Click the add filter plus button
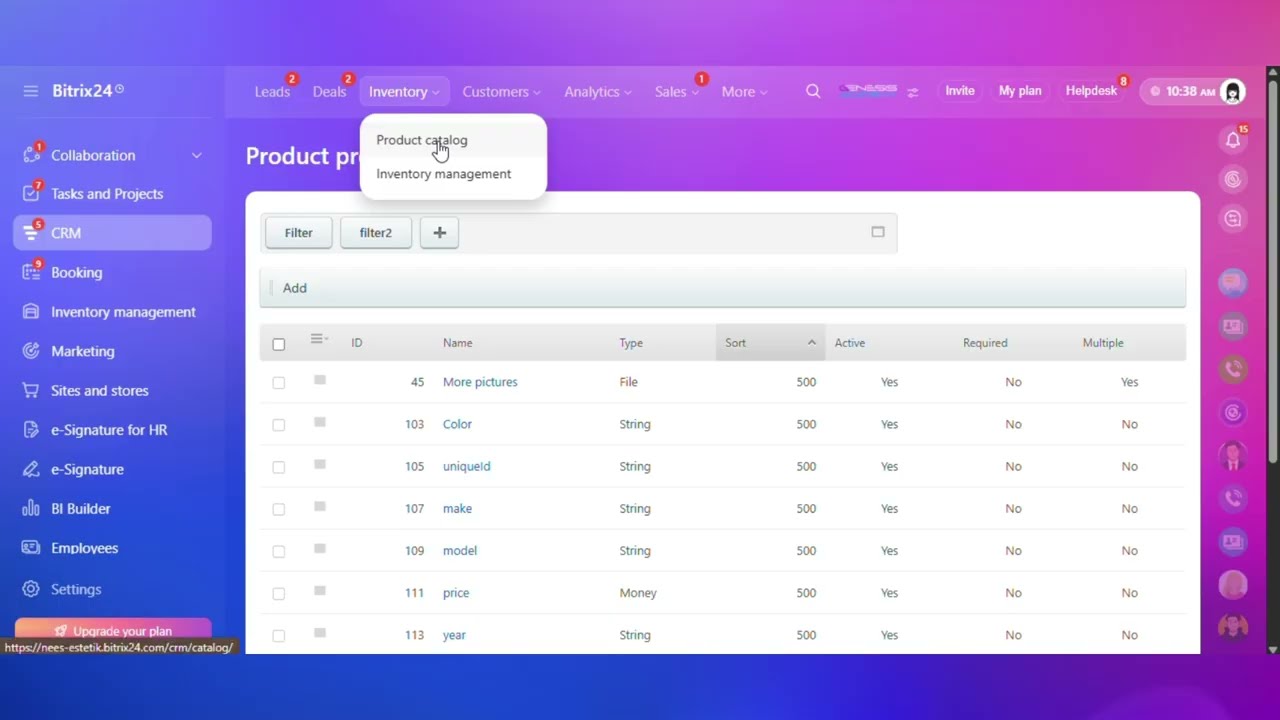The height and width of the screenshot is (720, 1280). (439, 233)
